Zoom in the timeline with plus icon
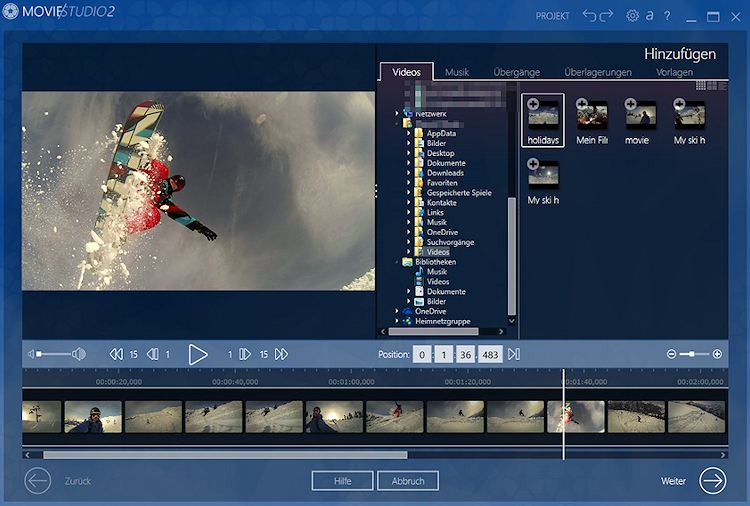The height and width of the screenshot is (506, 750). (x=717, y=354)
